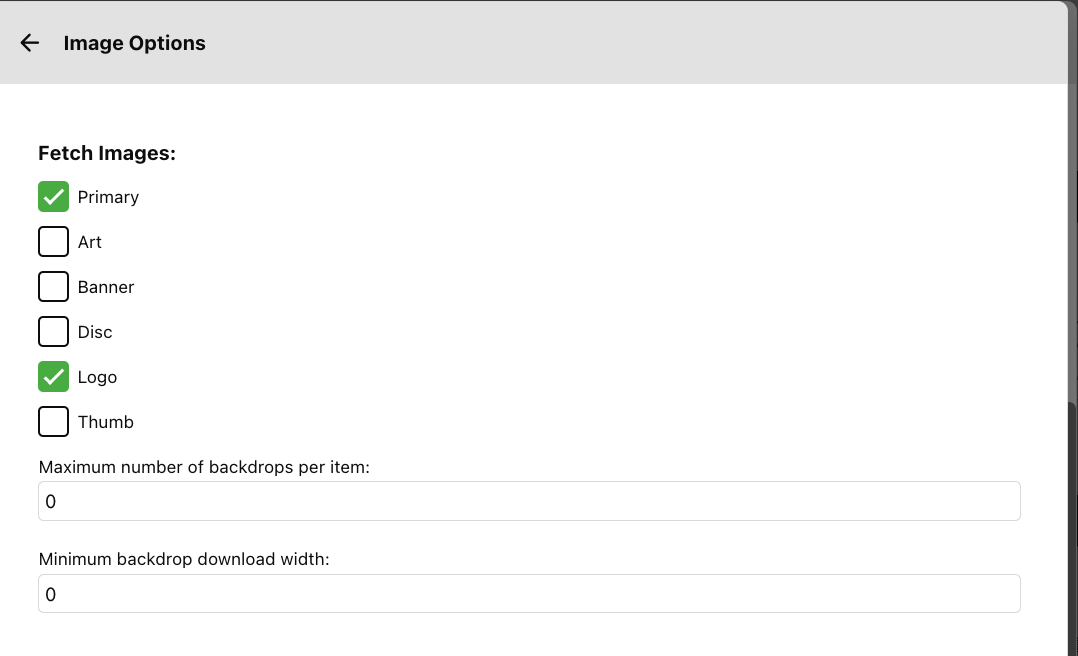Focus the minimum backdrop download width field
Image resolution: width=1078 pixels, height=656 pixels.
529,594
